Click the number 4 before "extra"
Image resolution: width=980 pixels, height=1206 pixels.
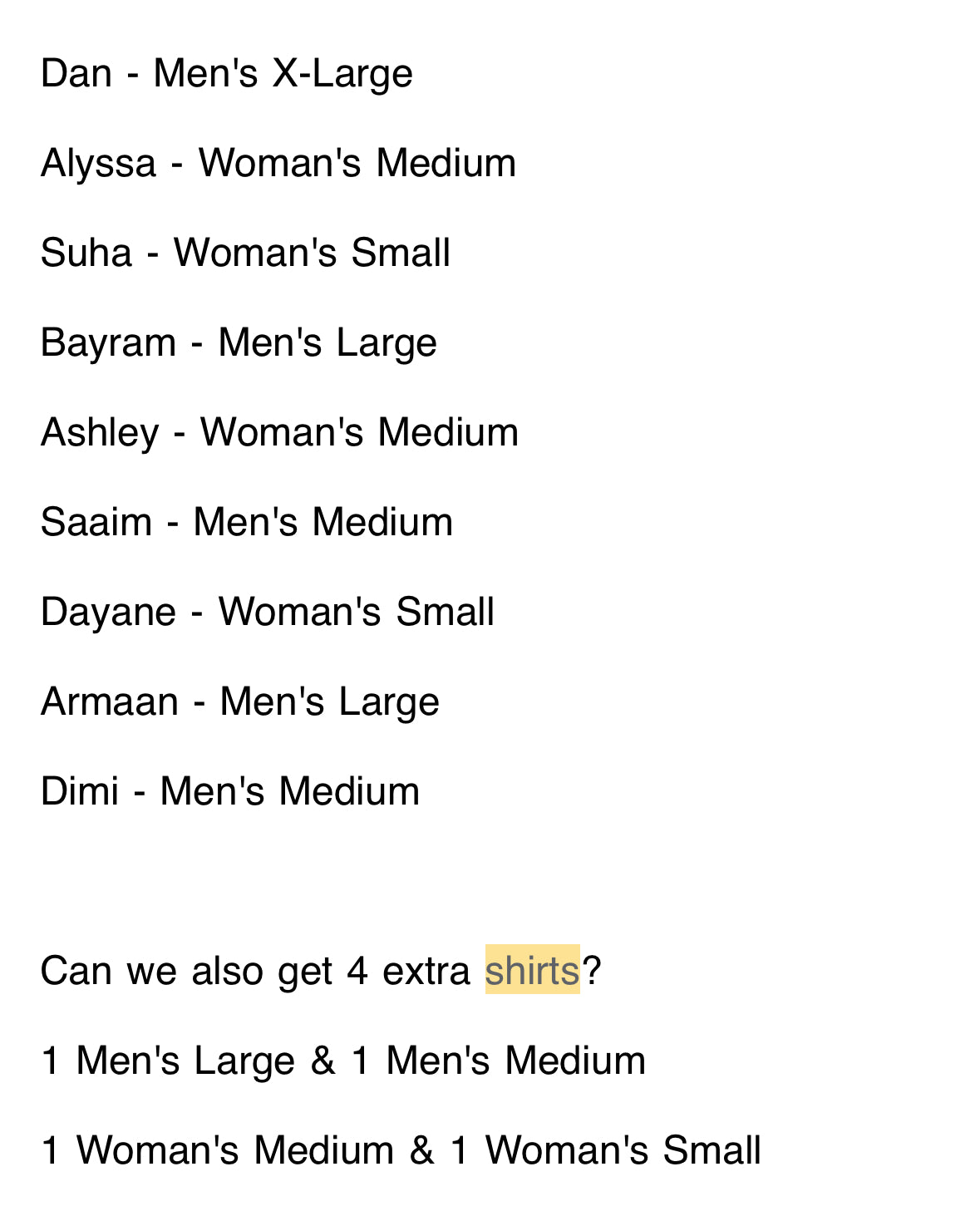pos(357,970)
